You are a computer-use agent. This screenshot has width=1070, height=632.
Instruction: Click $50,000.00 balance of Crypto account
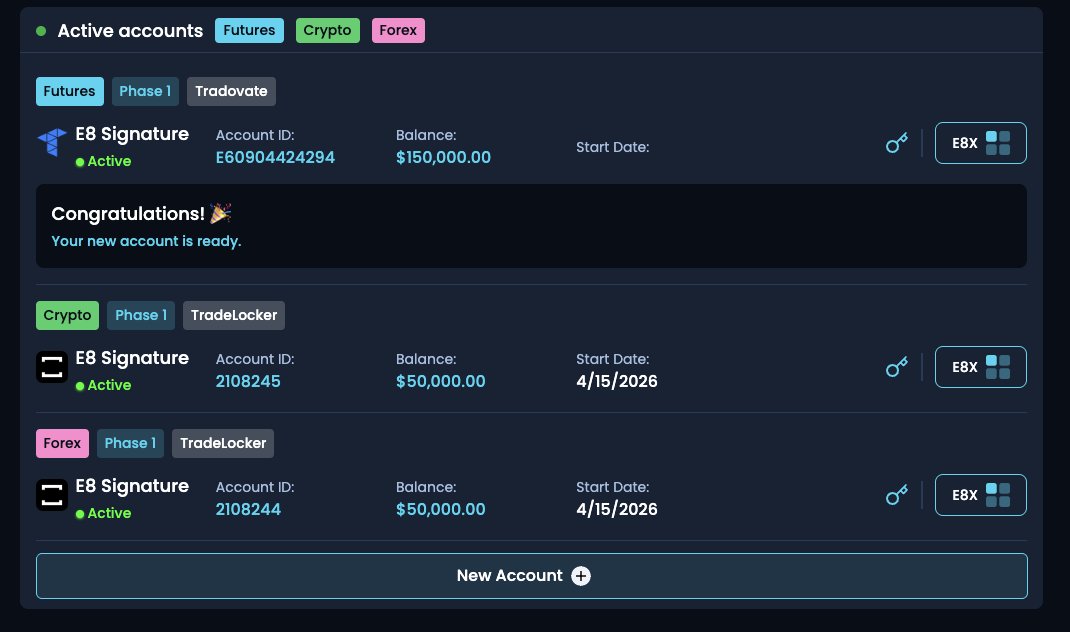[x=441, y=382]
